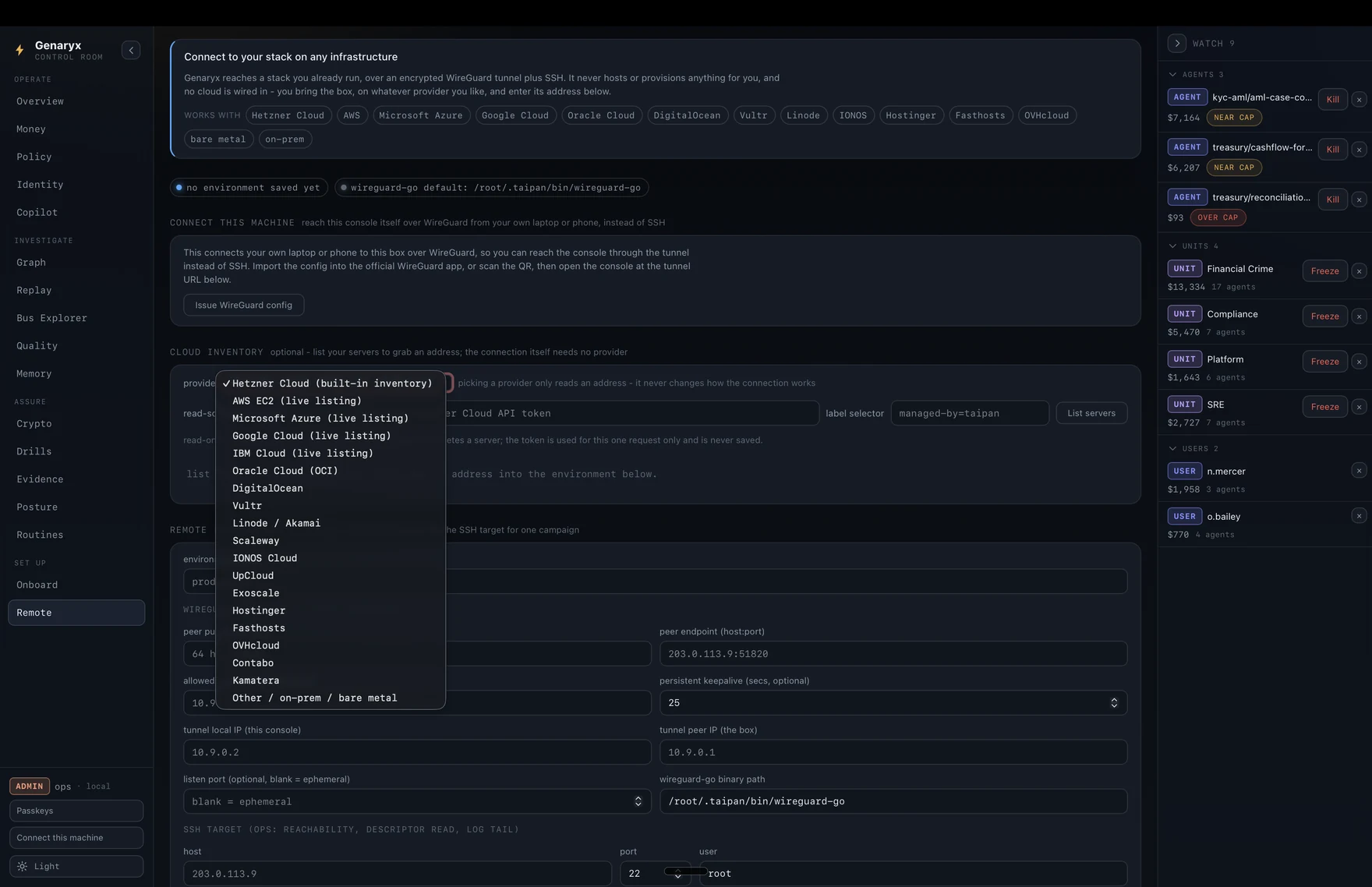Viewport: 1372px width, 887px height.
Task: Navigate to Bus Explorer
Action: (x=76, y=318)
